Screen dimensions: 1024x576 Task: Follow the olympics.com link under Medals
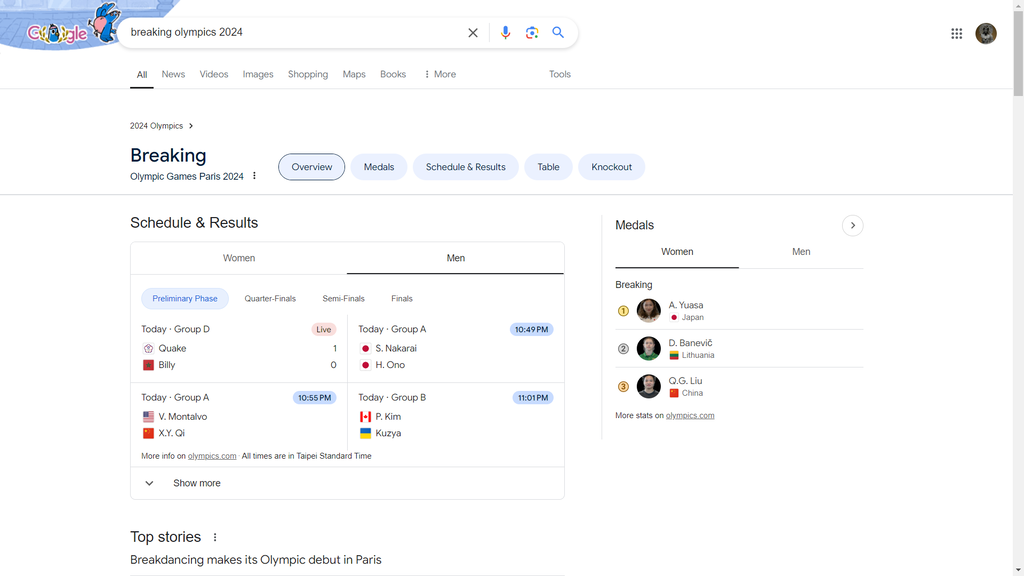[690, 415]
